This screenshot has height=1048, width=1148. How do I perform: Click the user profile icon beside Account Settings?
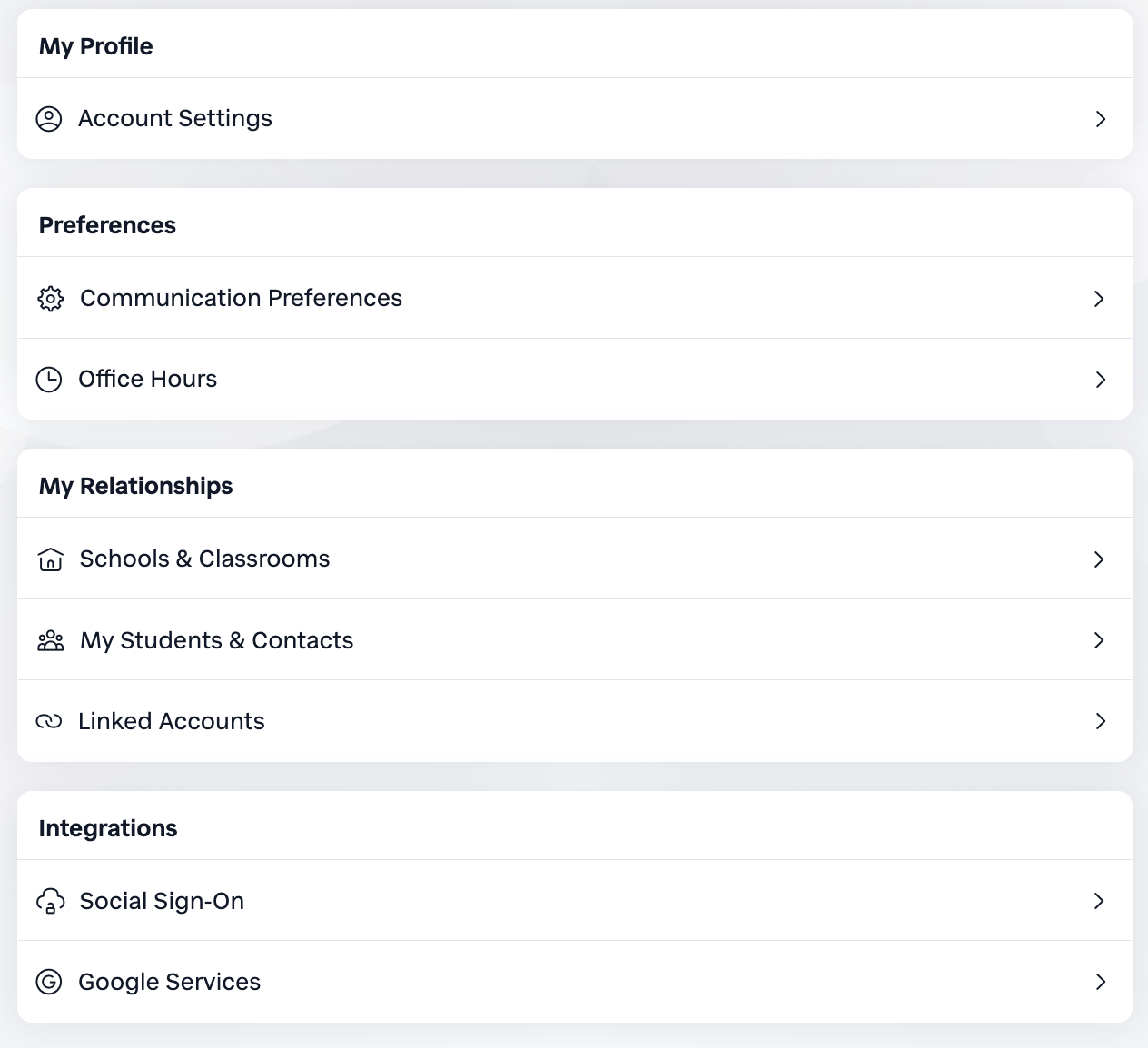click(x=49, y=119)
